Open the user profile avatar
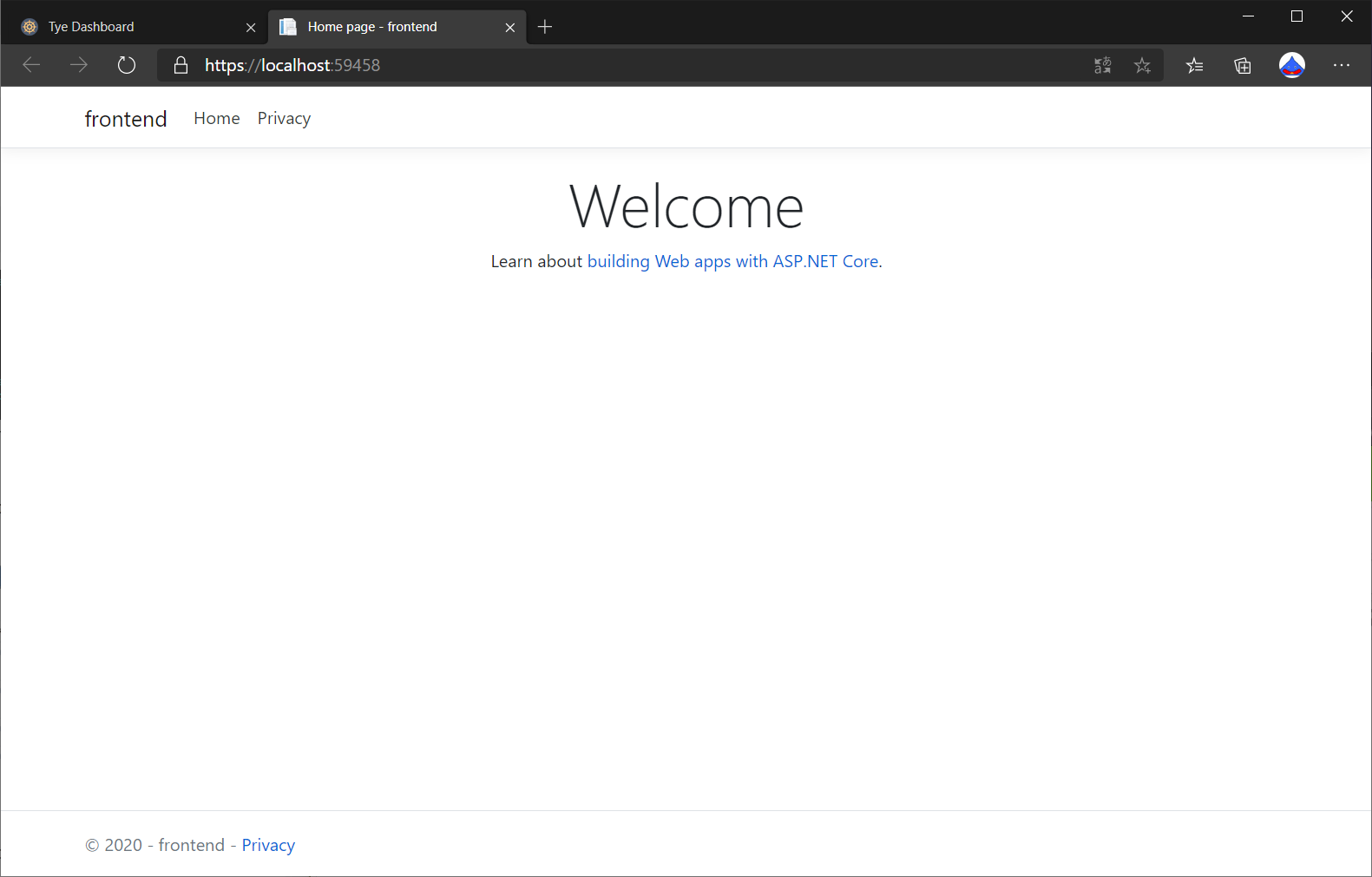 click(x=1292, y=65)
